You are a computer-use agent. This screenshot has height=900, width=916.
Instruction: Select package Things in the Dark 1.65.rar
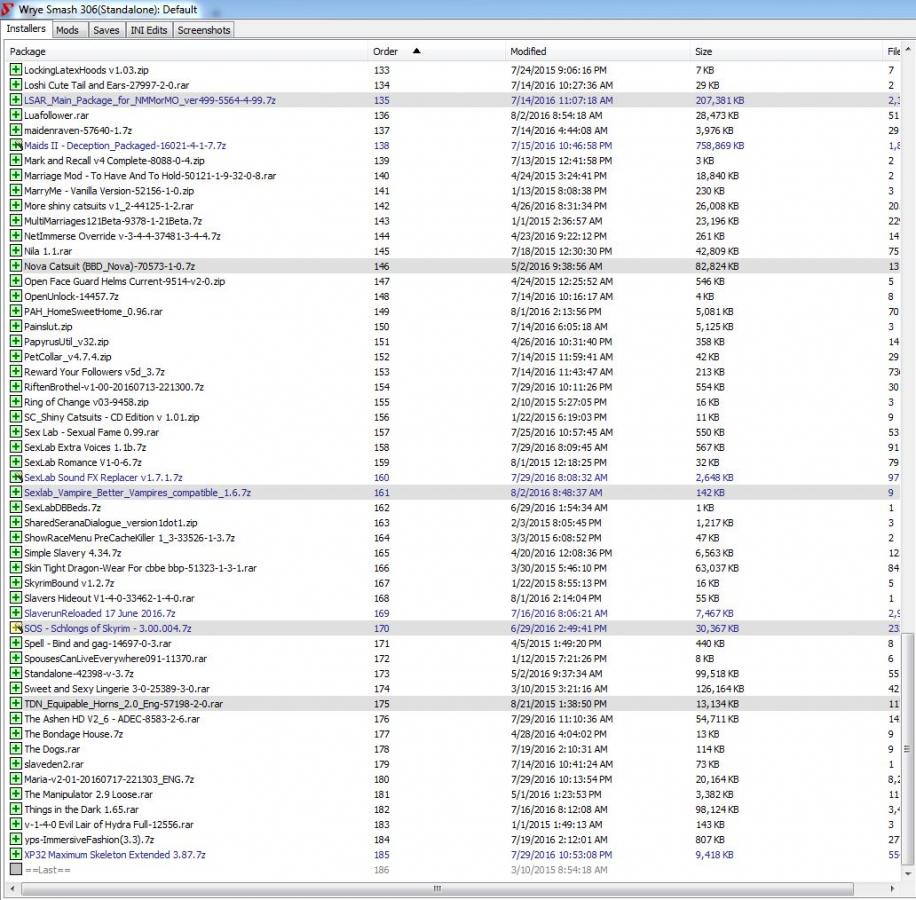click(x=82, y=809)
